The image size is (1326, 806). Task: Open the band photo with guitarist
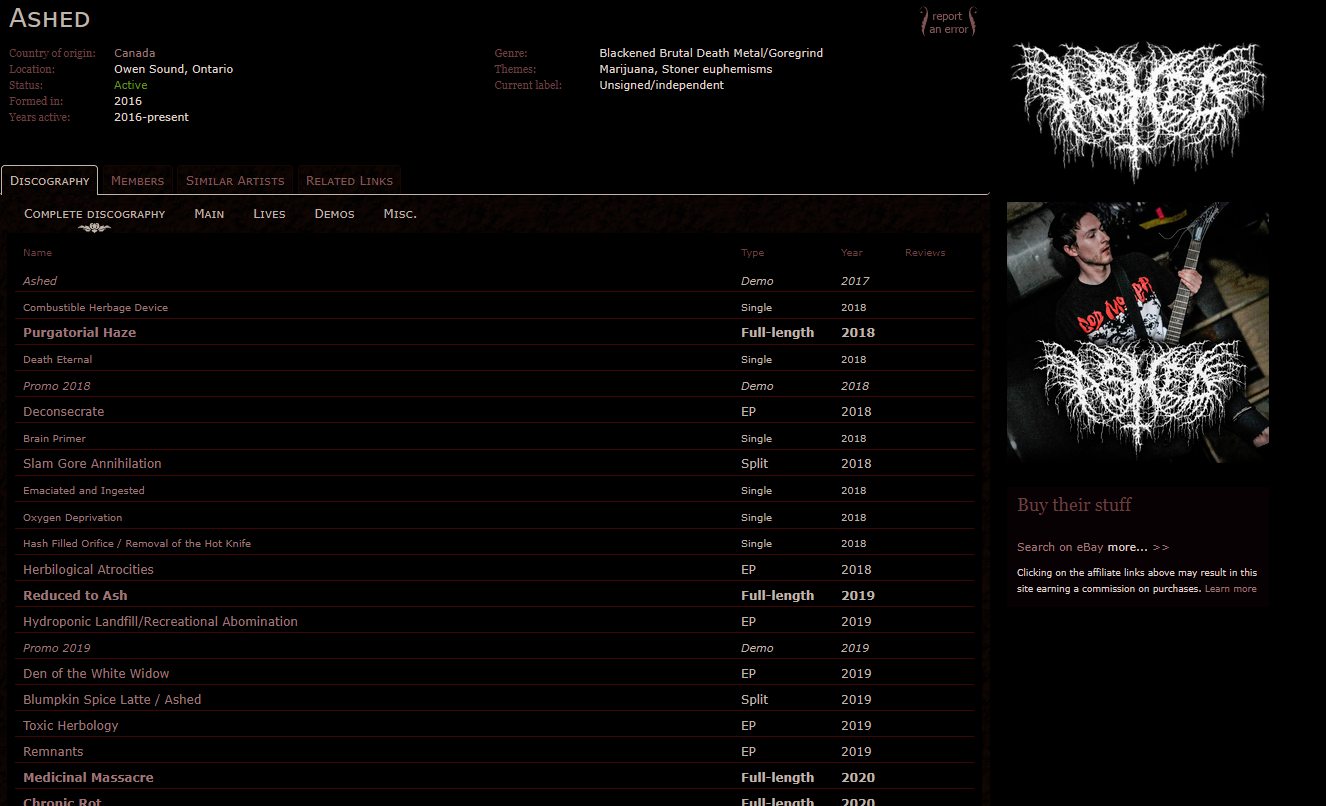click(1137, 331)
